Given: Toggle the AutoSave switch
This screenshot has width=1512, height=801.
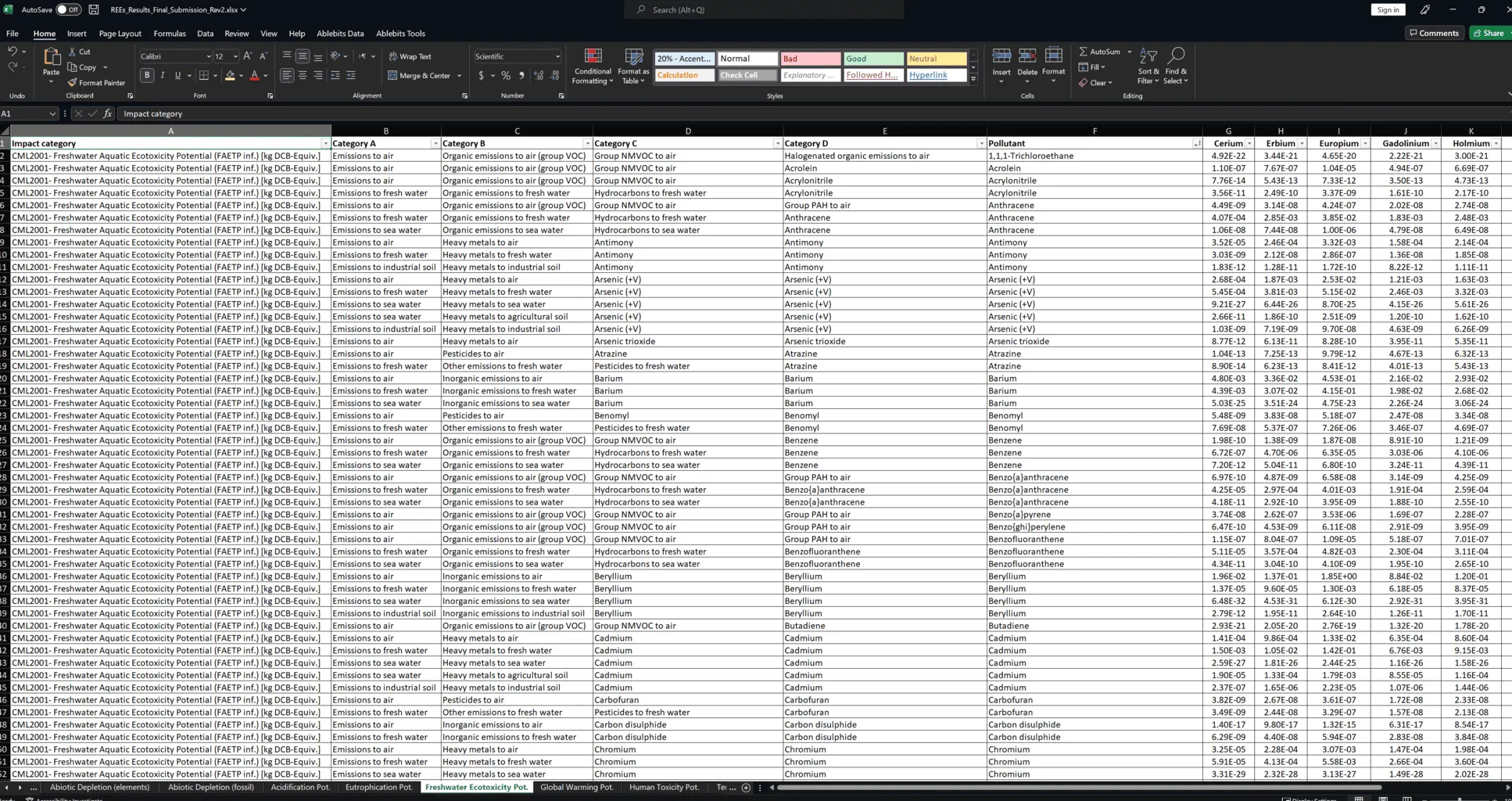Looking at the screenshot, I should pyautogui.click(x=68, y=9).
